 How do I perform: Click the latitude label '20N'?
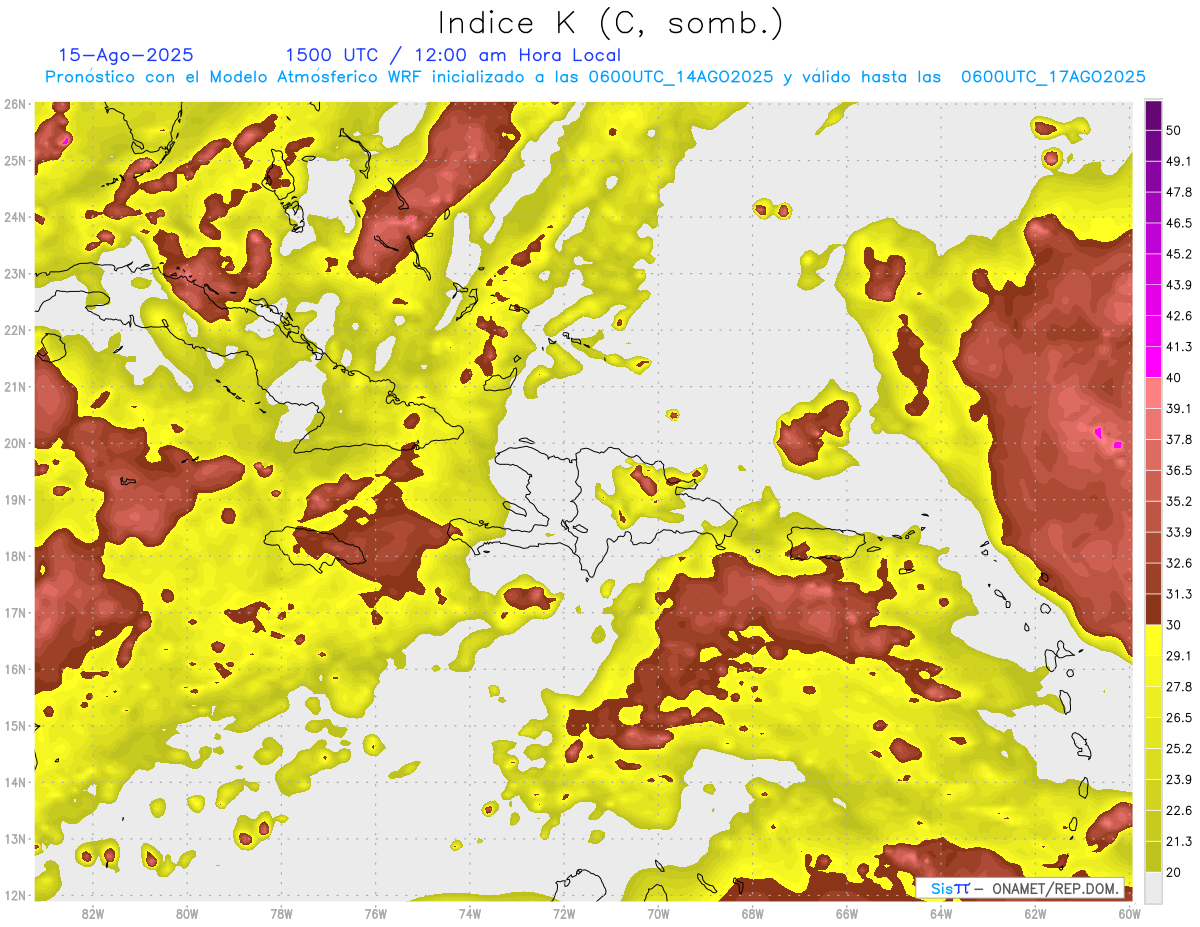point(15,443)
